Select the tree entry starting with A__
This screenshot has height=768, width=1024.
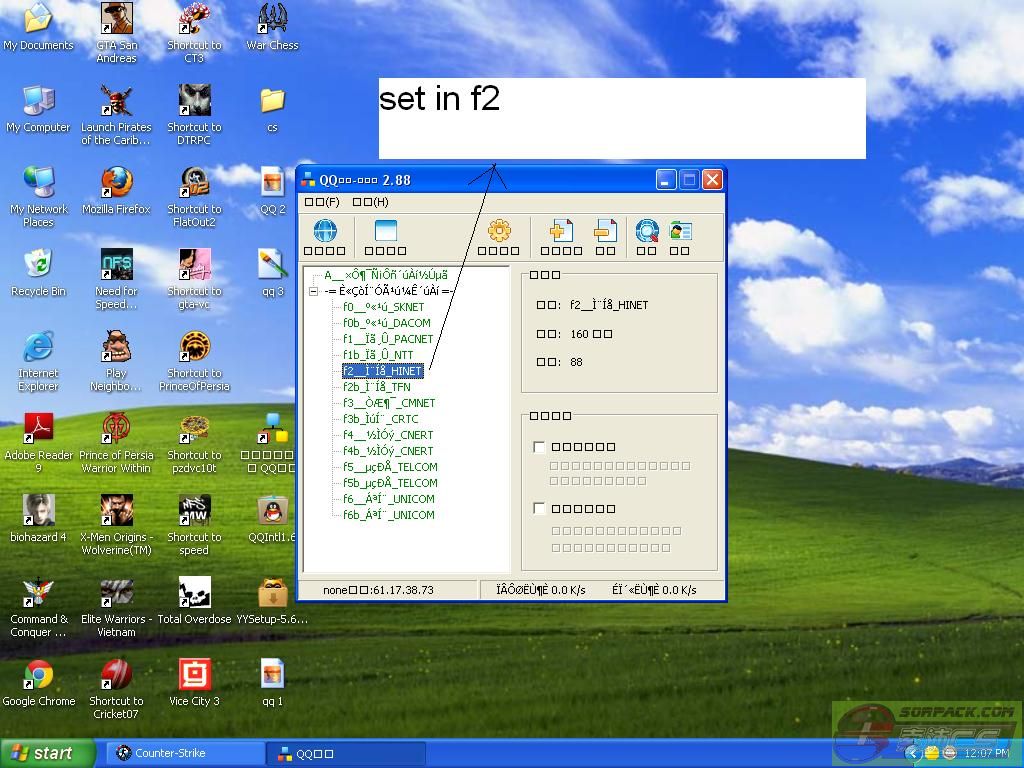386,276
